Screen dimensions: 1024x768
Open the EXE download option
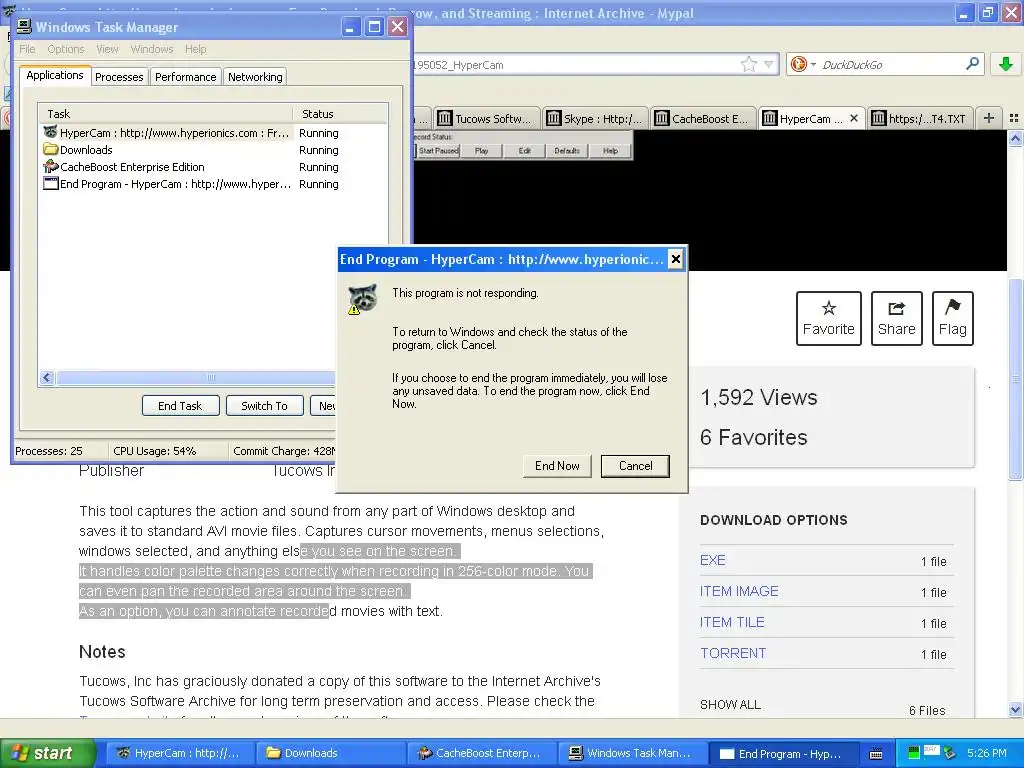(x=712, y=560)
